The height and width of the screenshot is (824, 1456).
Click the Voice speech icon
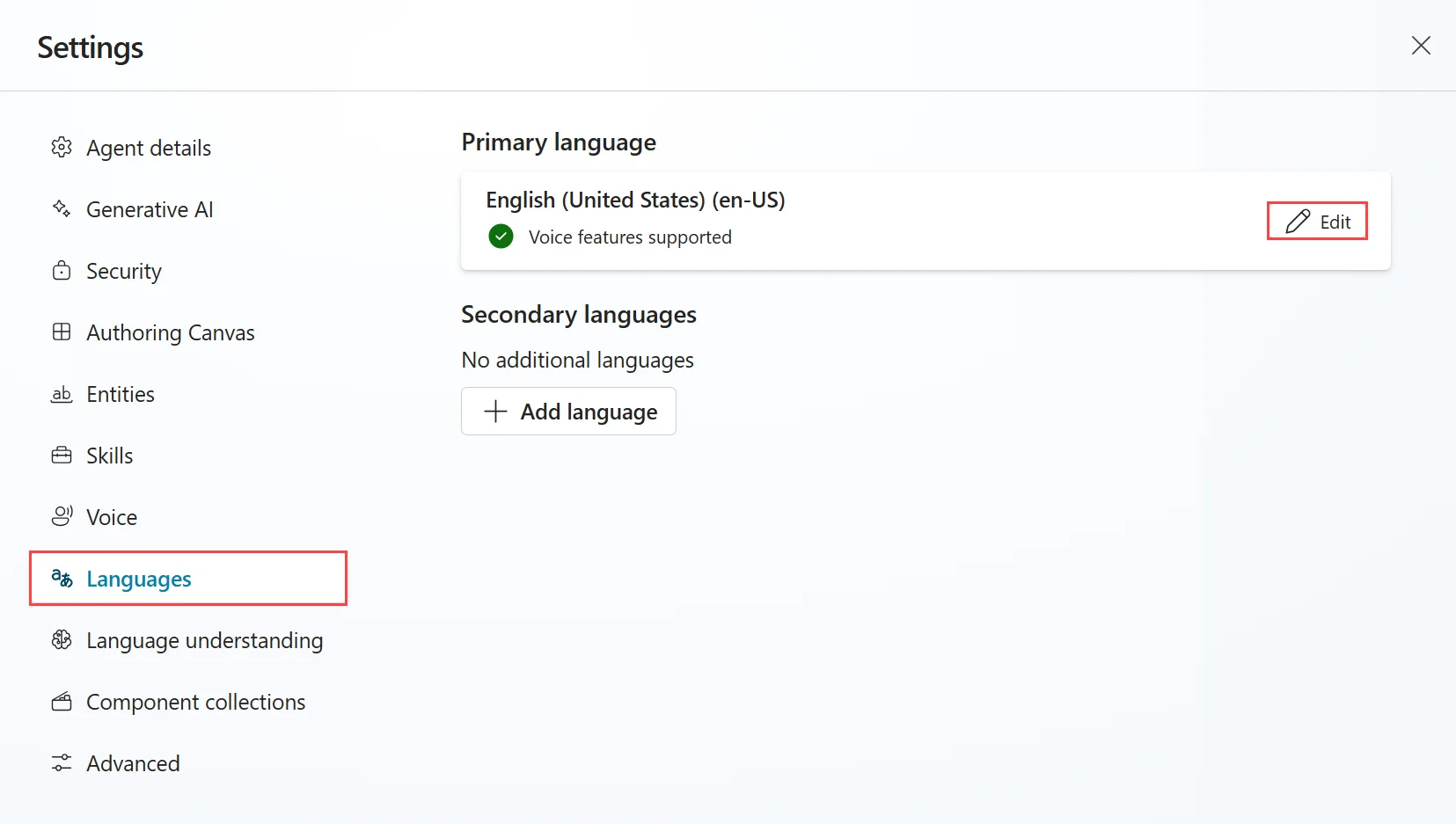coord(62,516)
